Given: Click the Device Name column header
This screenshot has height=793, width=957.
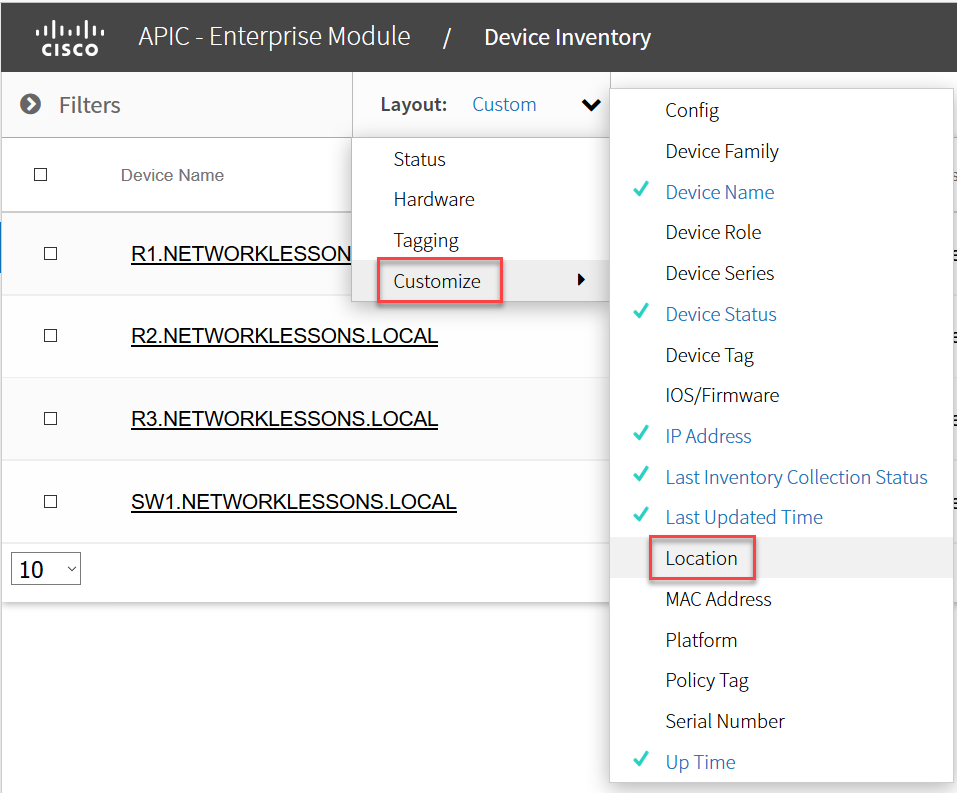Looking at the screenshot, I should tap(172, 175).
